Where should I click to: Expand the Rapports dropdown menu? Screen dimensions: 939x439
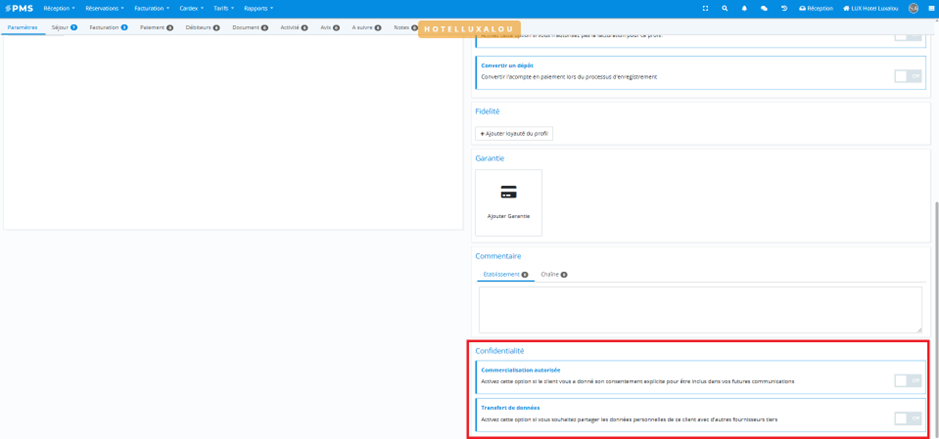click(x=258, y=8)
